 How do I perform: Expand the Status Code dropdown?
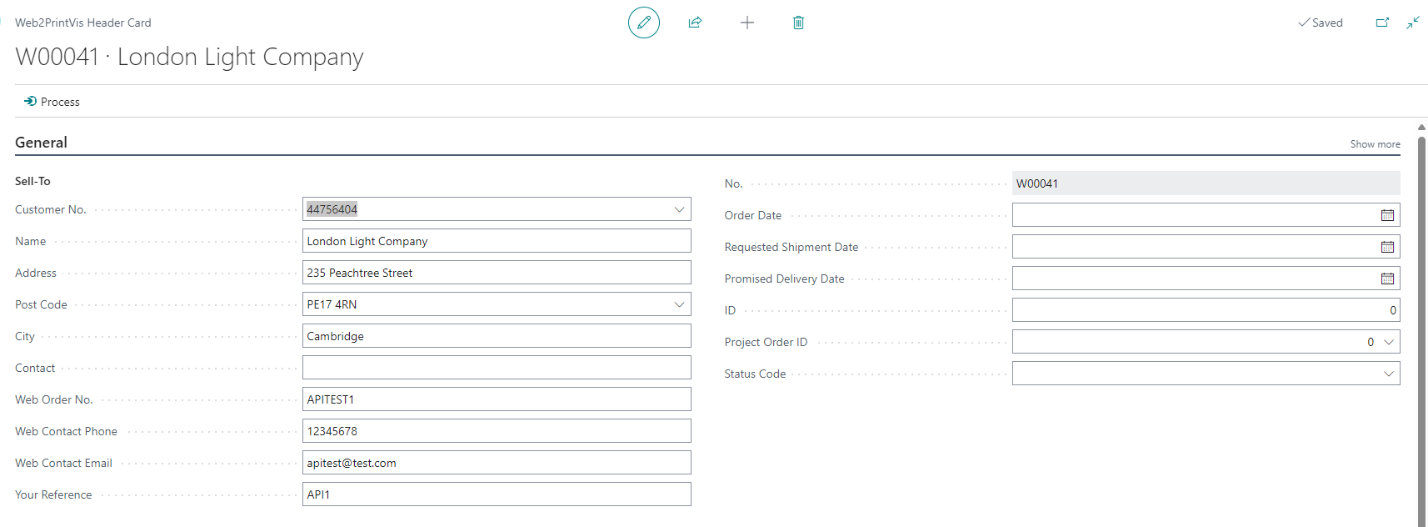click(x=1389, y=374)
